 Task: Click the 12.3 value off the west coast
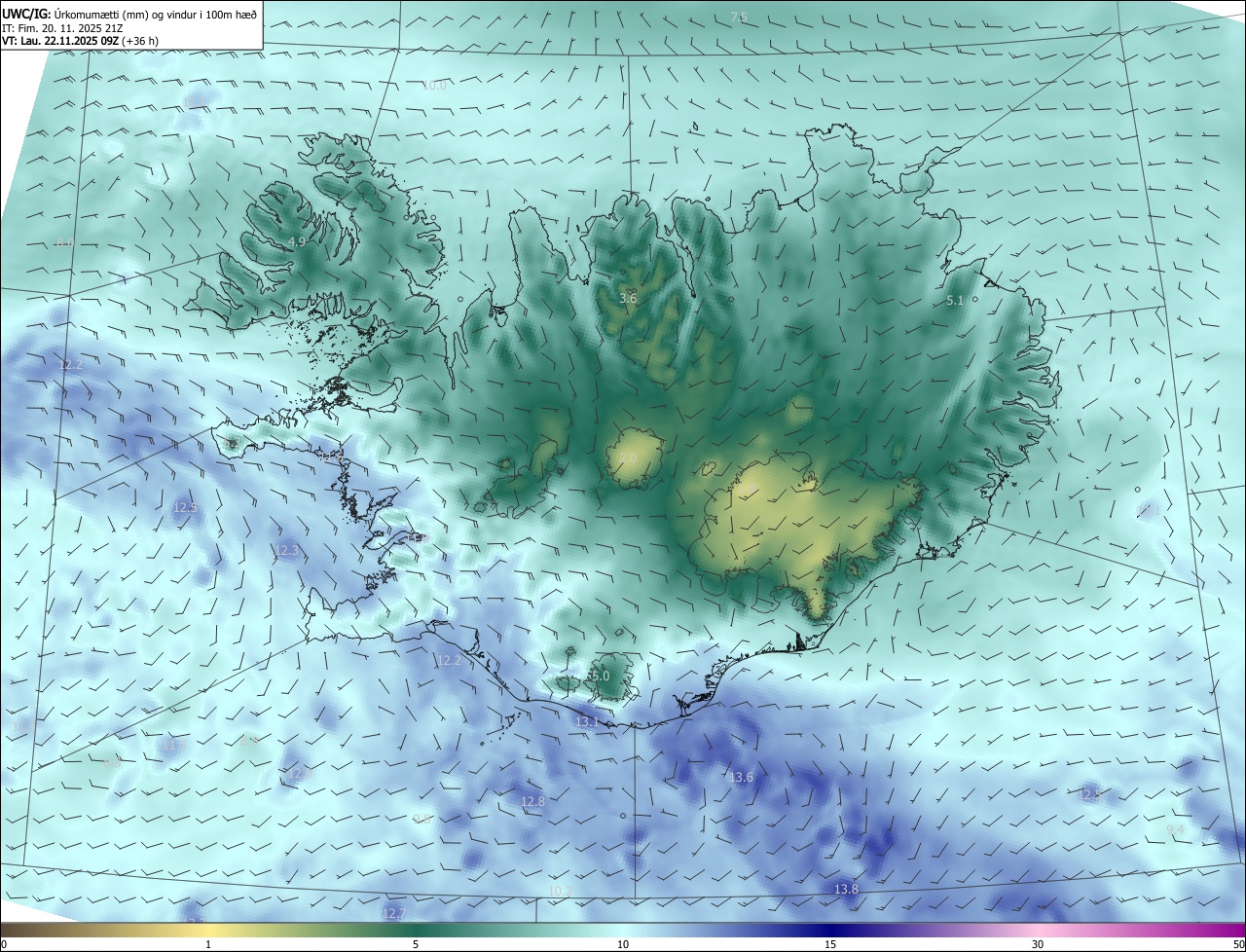point(287,551)
